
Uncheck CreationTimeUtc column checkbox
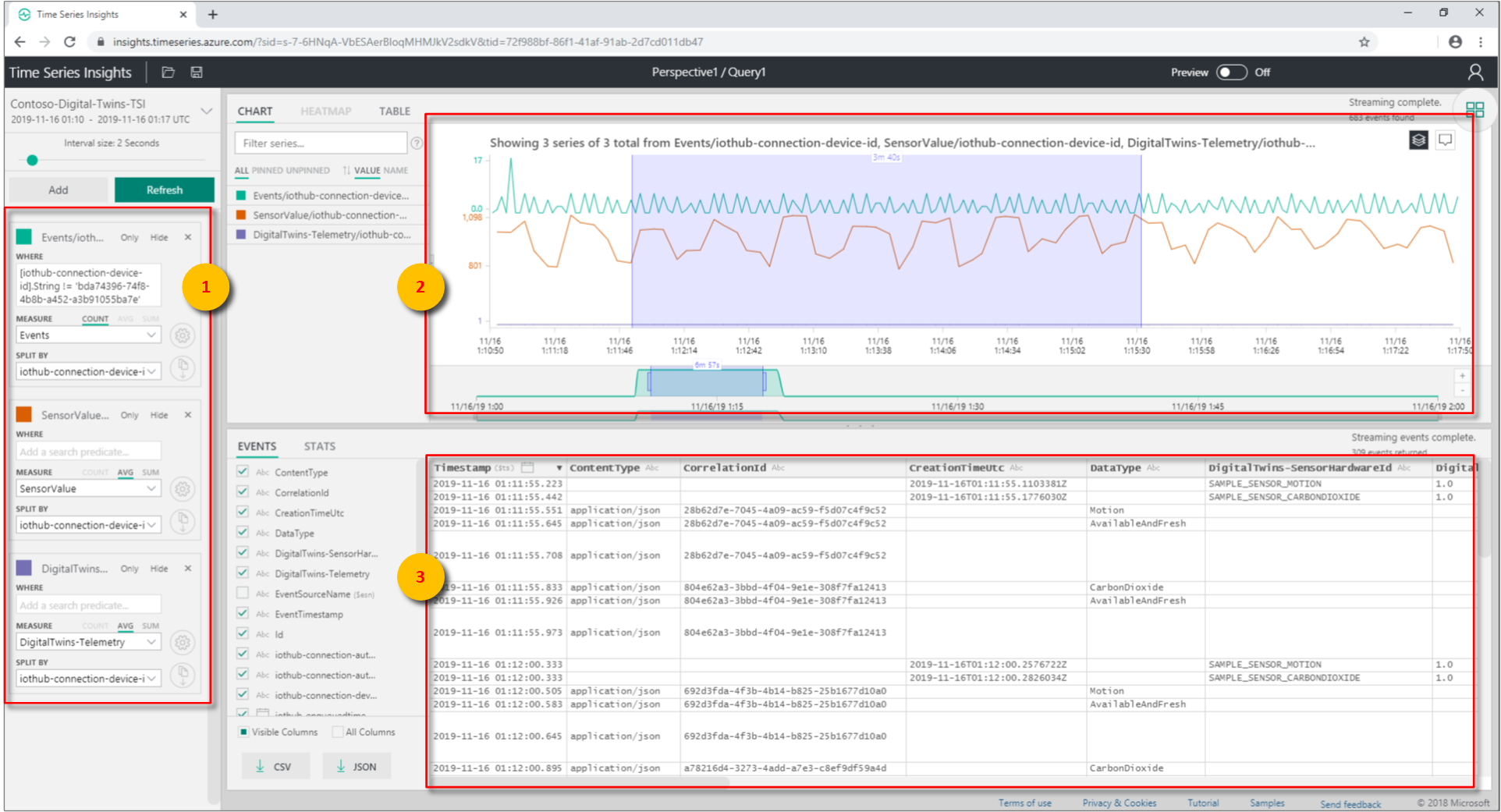click(x=243, y=512)
